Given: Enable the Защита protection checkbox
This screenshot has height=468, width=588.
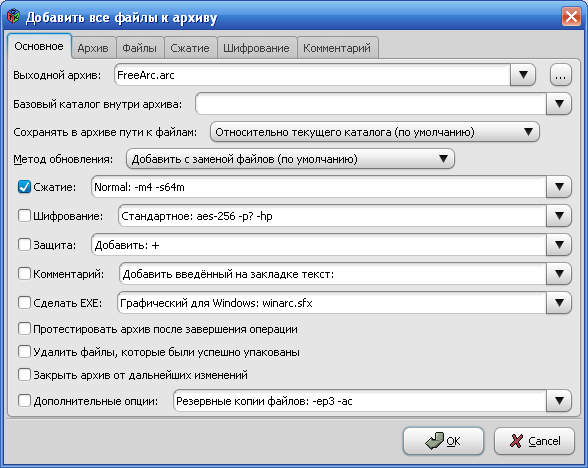Looking at the screenshot, I should coord(24,245).
